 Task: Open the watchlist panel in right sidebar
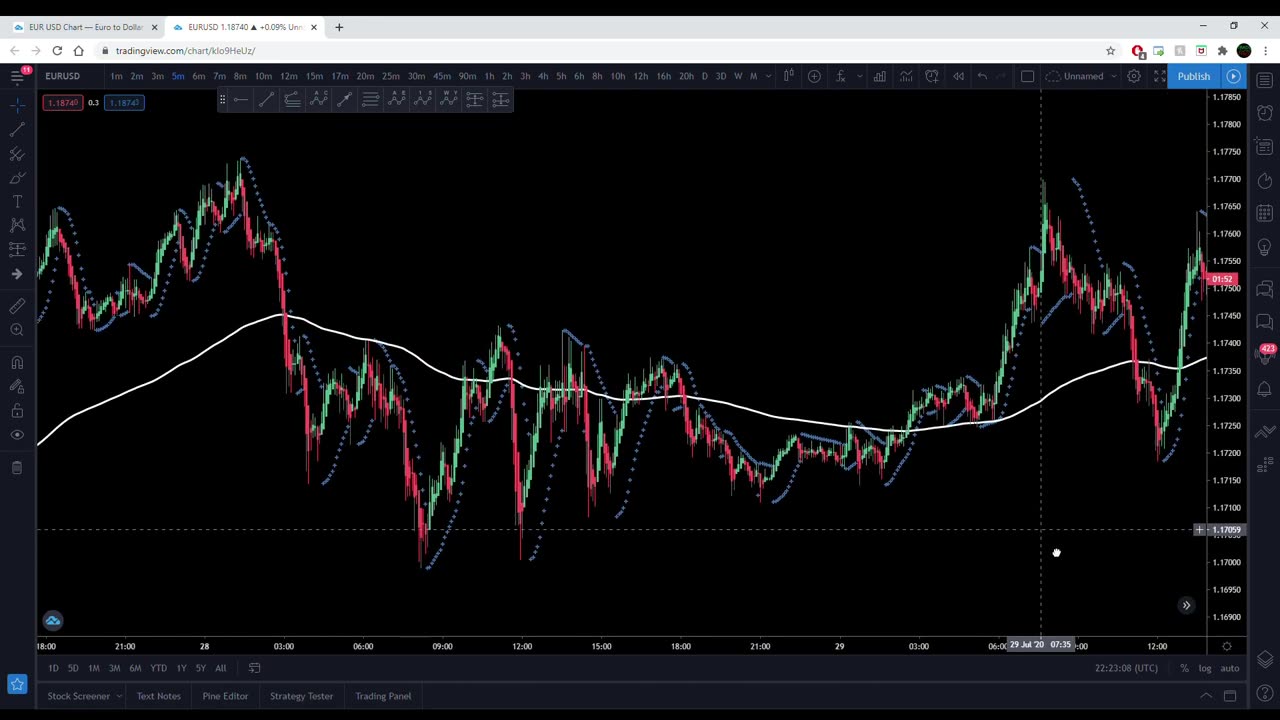click(x=1265, y=80)
